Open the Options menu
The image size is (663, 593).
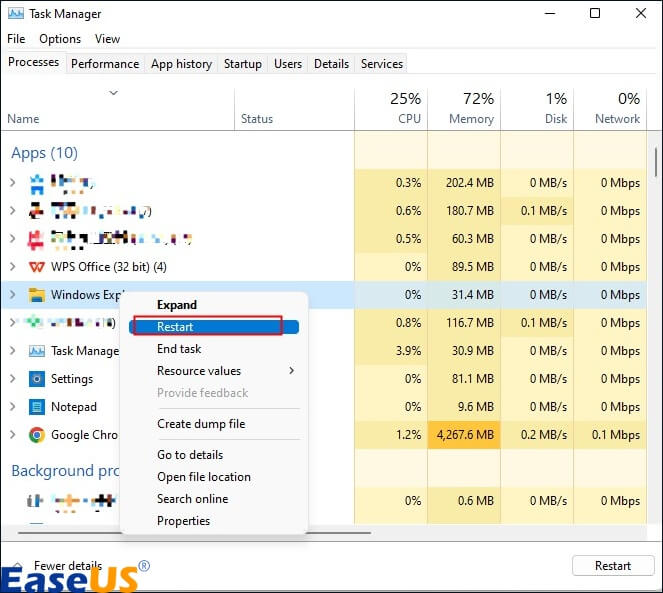[60, 39]
